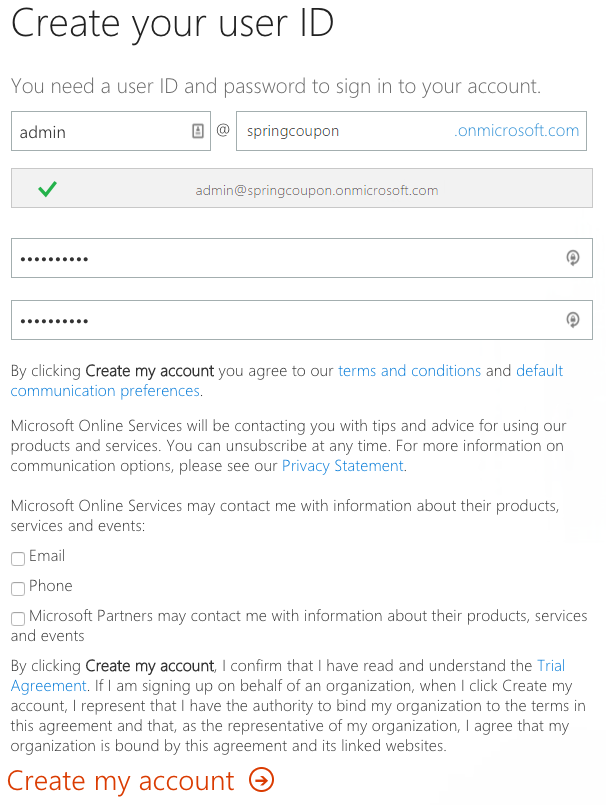Select the first password input field
This screenshot has width=606, height=805.
coord(302,258)
